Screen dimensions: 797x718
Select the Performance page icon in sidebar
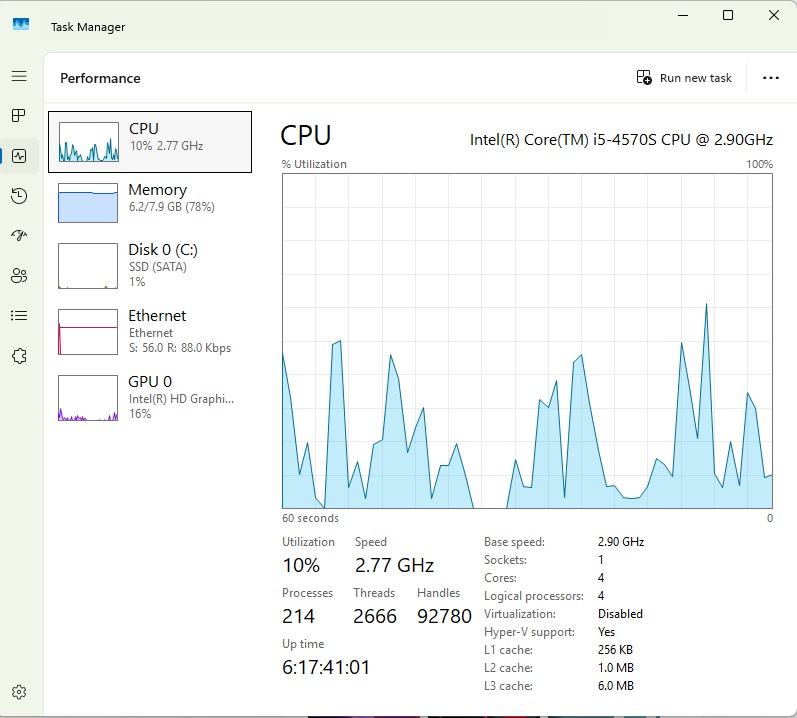[19, 156]
